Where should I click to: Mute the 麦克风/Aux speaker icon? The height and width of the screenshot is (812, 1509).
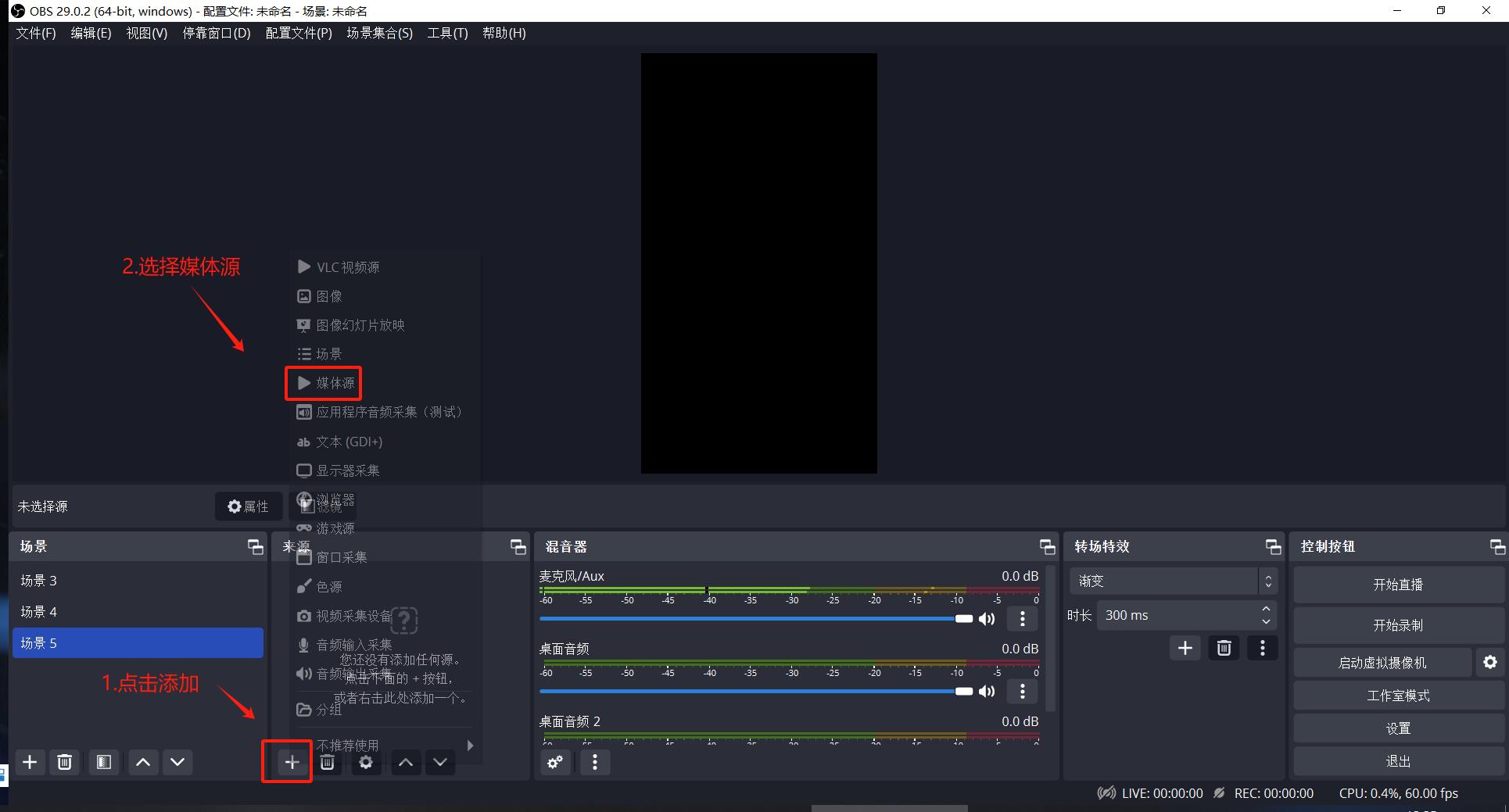point(986,618)
